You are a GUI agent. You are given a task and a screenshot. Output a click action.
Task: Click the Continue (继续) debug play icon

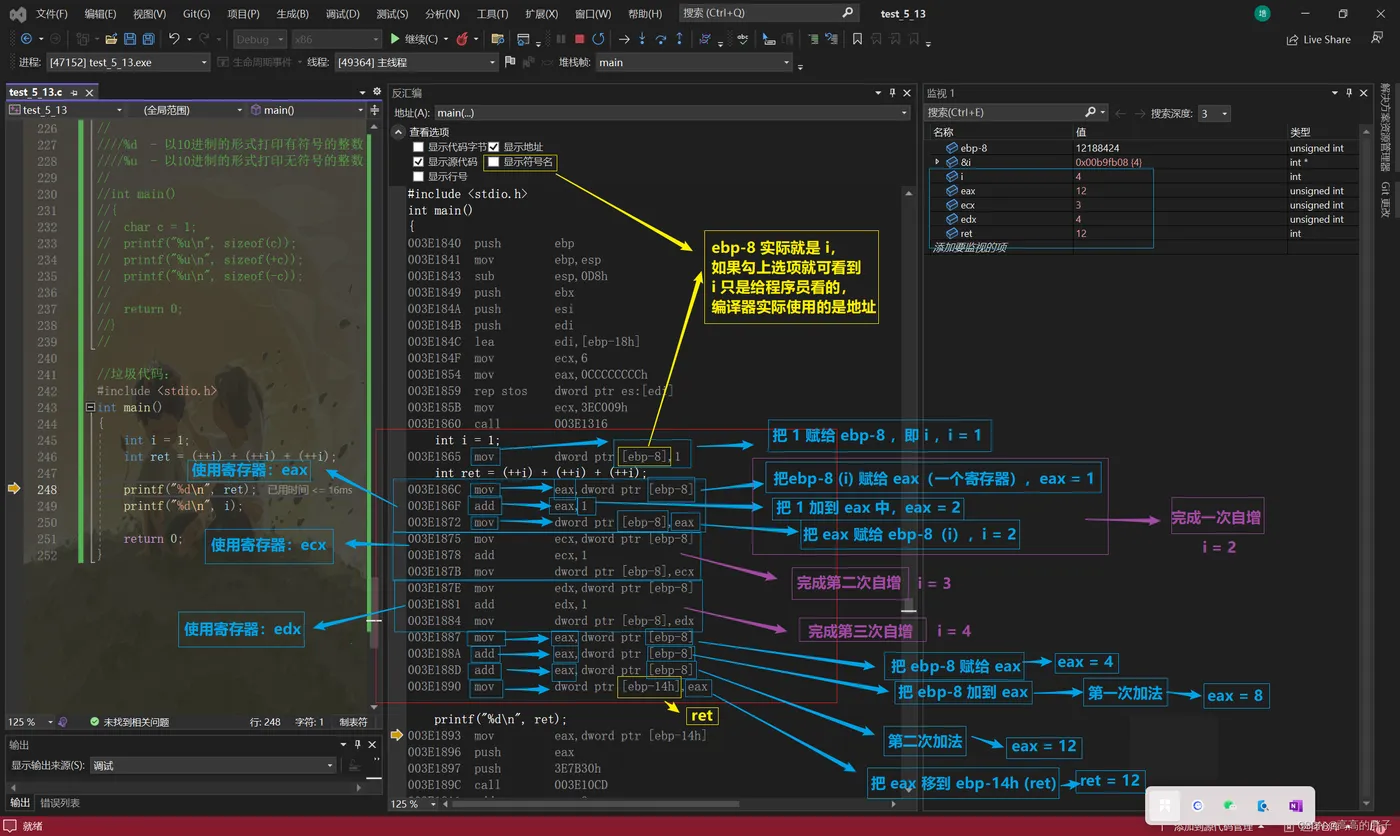point(395,39)
